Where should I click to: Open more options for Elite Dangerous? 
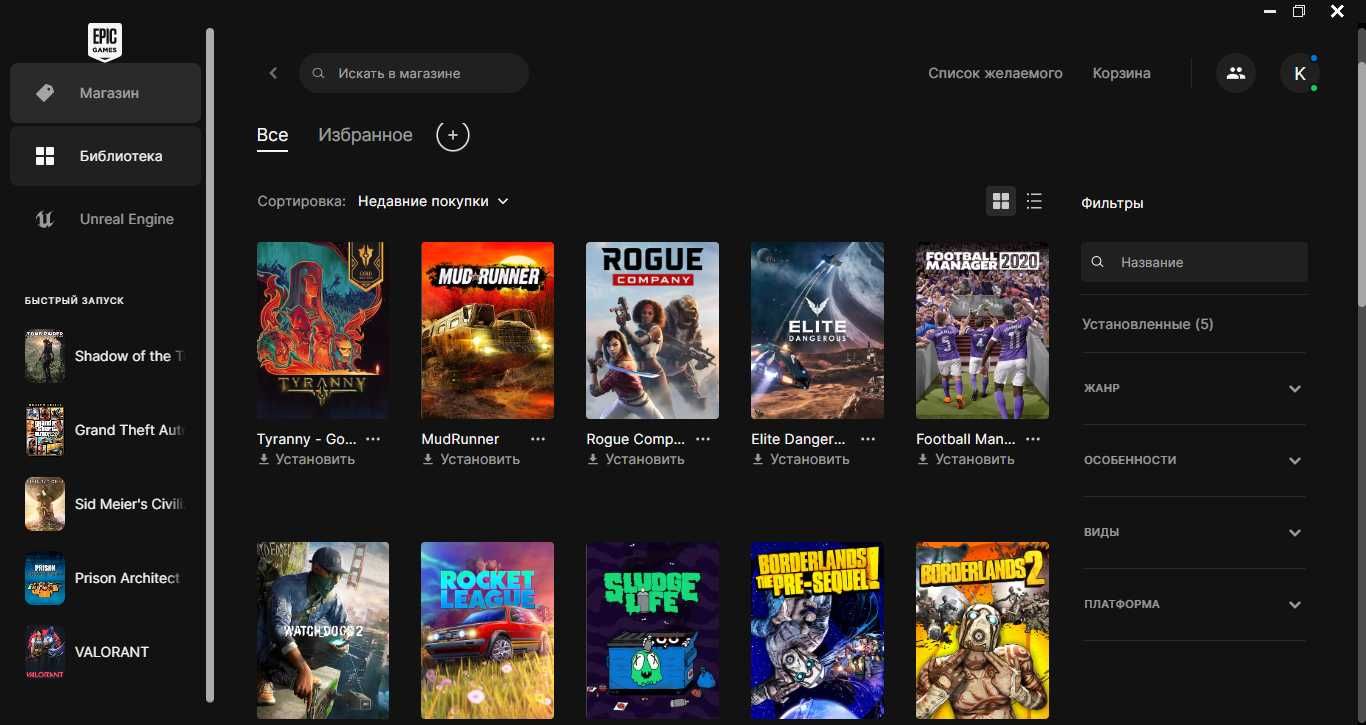tap(868, 439)
